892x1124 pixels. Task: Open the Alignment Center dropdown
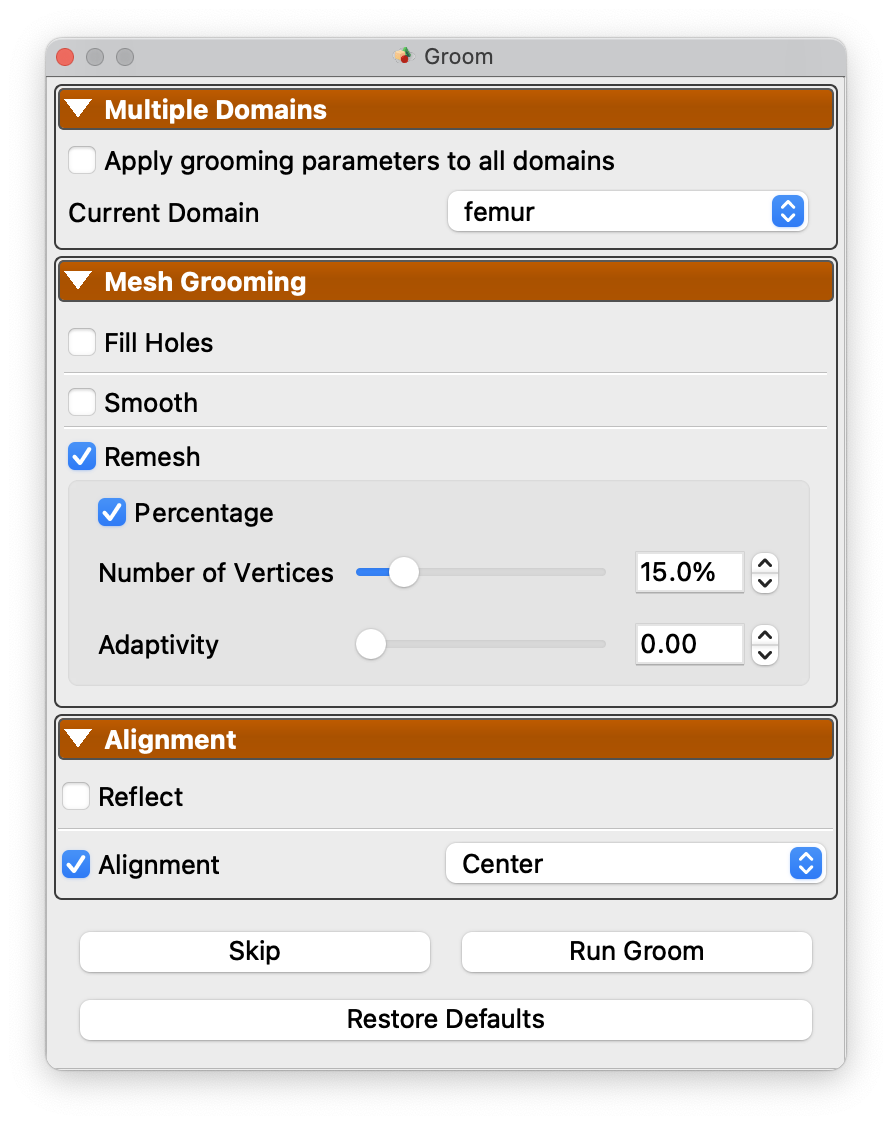[635, 863]
